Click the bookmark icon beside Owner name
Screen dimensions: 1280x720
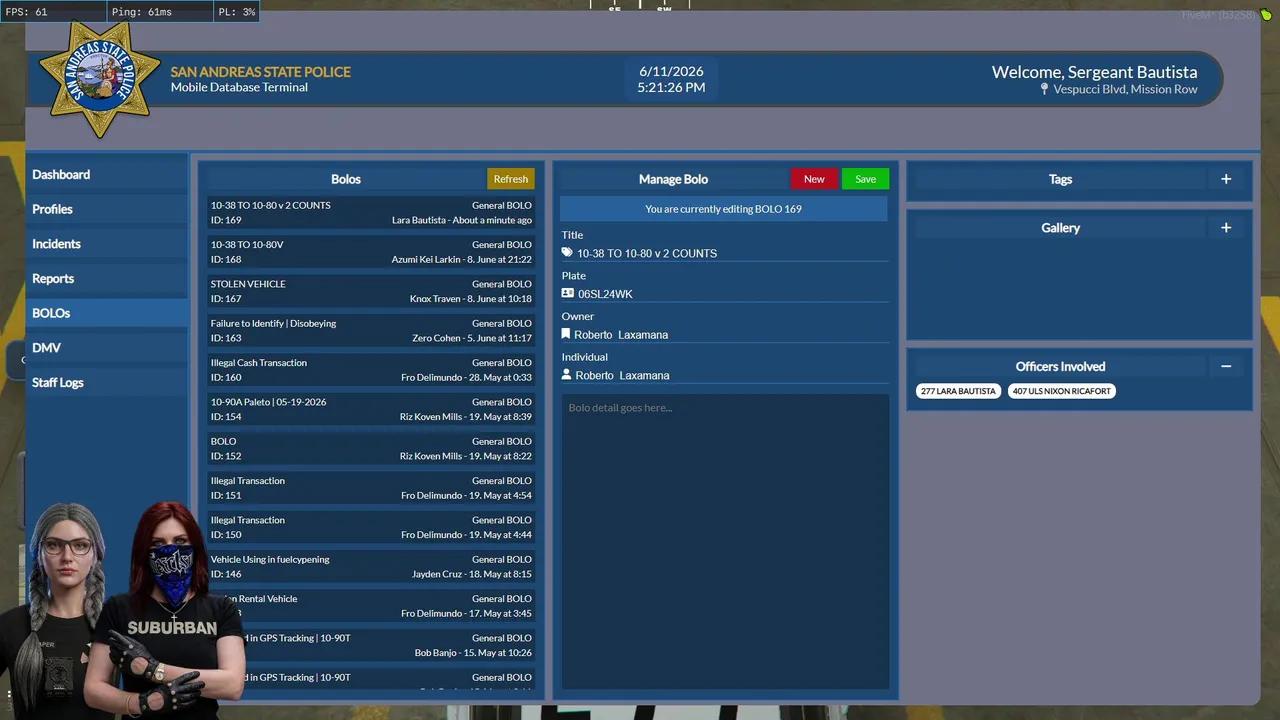(x=566, y=334)
